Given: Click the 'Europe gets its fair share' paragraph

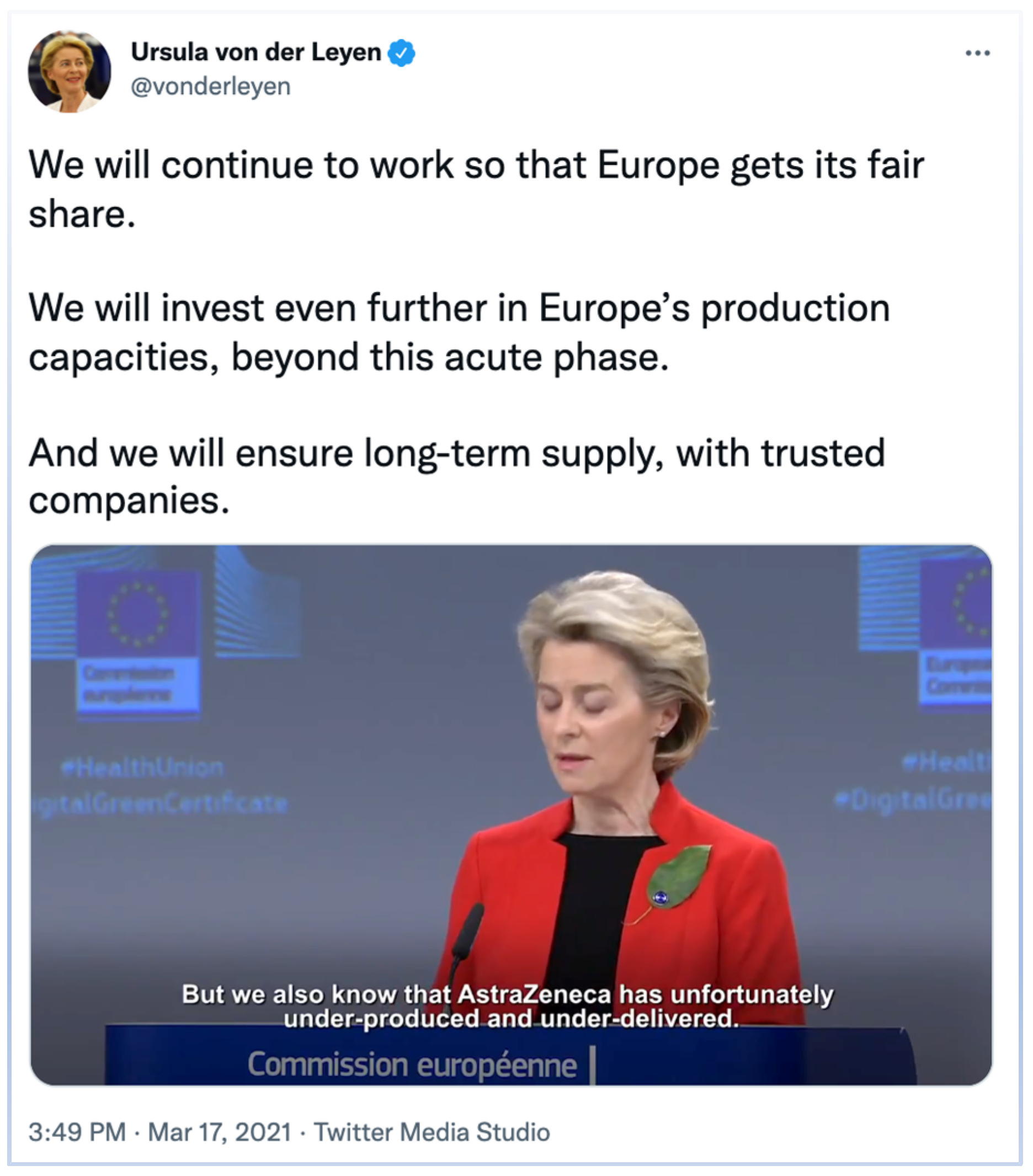Looking at the screenshot, I should coord(476,189).
